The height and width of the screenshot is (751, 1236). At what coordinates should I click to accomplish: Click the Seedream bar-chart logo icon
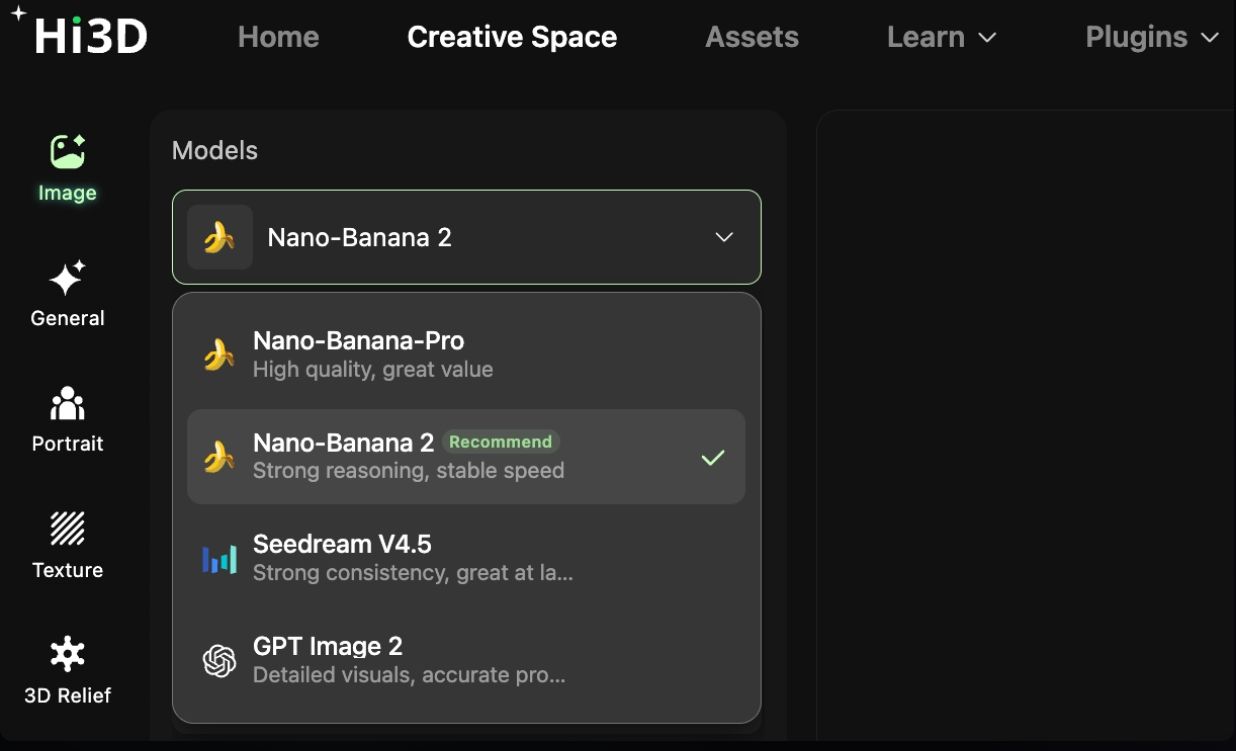(219, 559)
